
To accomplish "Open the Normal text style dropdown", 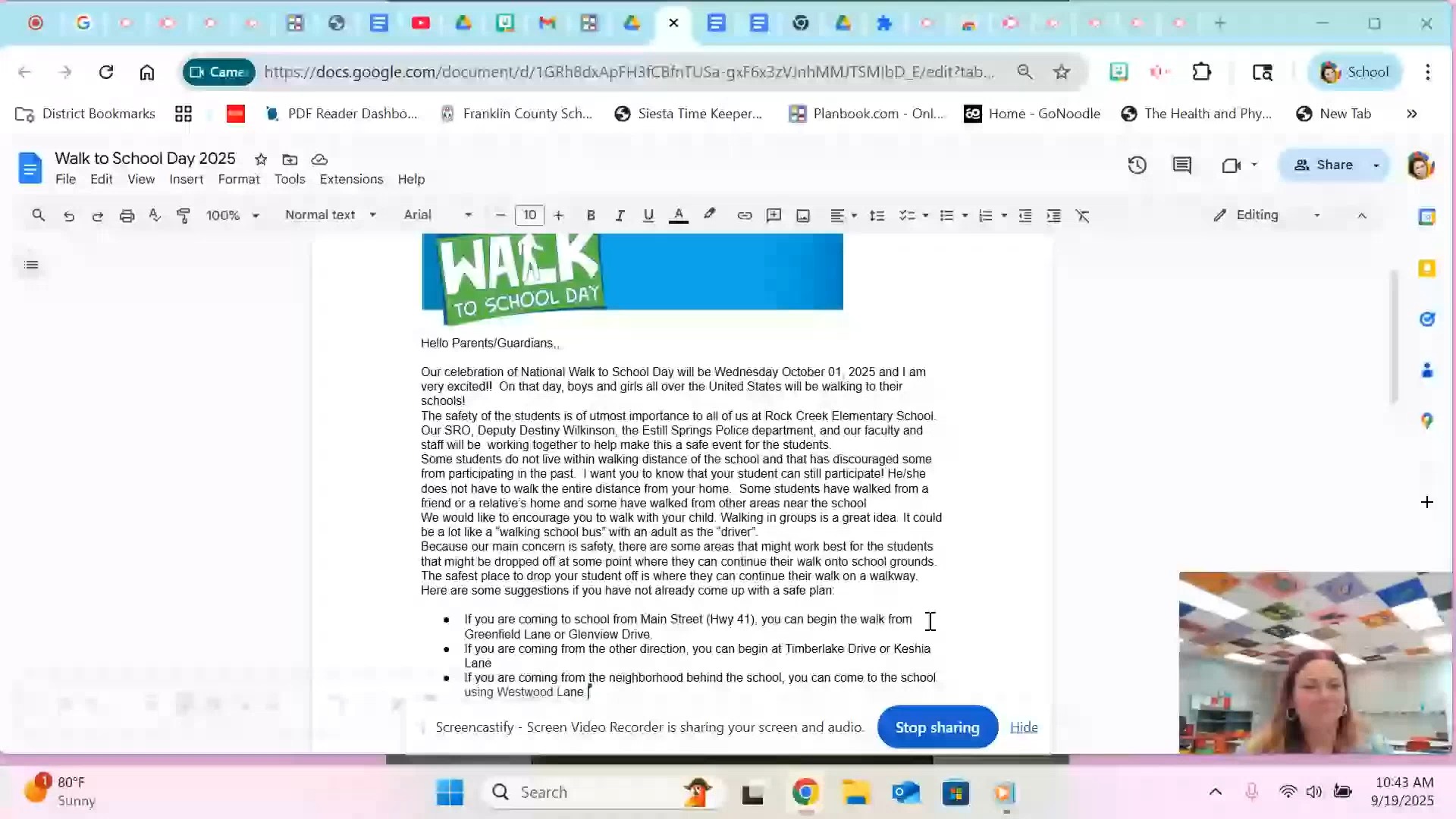I will coord(331,215).
